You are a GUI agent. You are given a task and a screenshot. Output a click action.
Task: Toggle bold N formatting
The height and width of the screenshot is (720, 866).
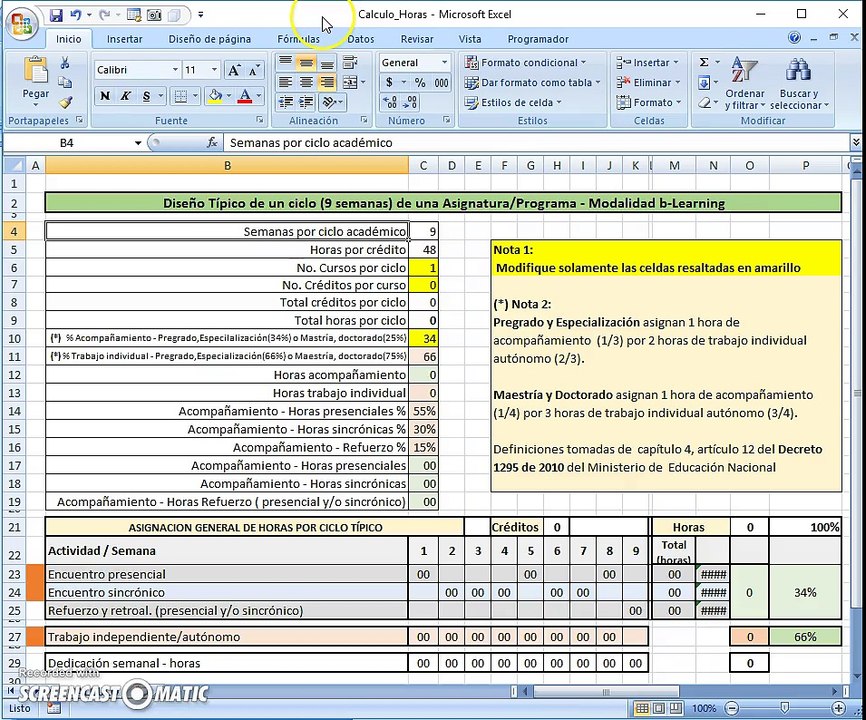tap(105, 96)
